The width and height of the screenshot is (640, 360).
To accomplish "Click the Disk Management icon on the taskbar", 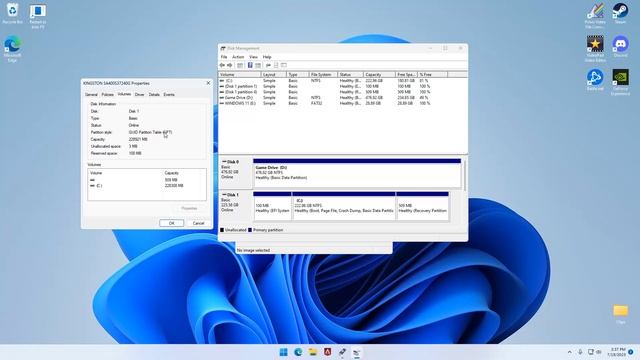I will pos(357,352).
